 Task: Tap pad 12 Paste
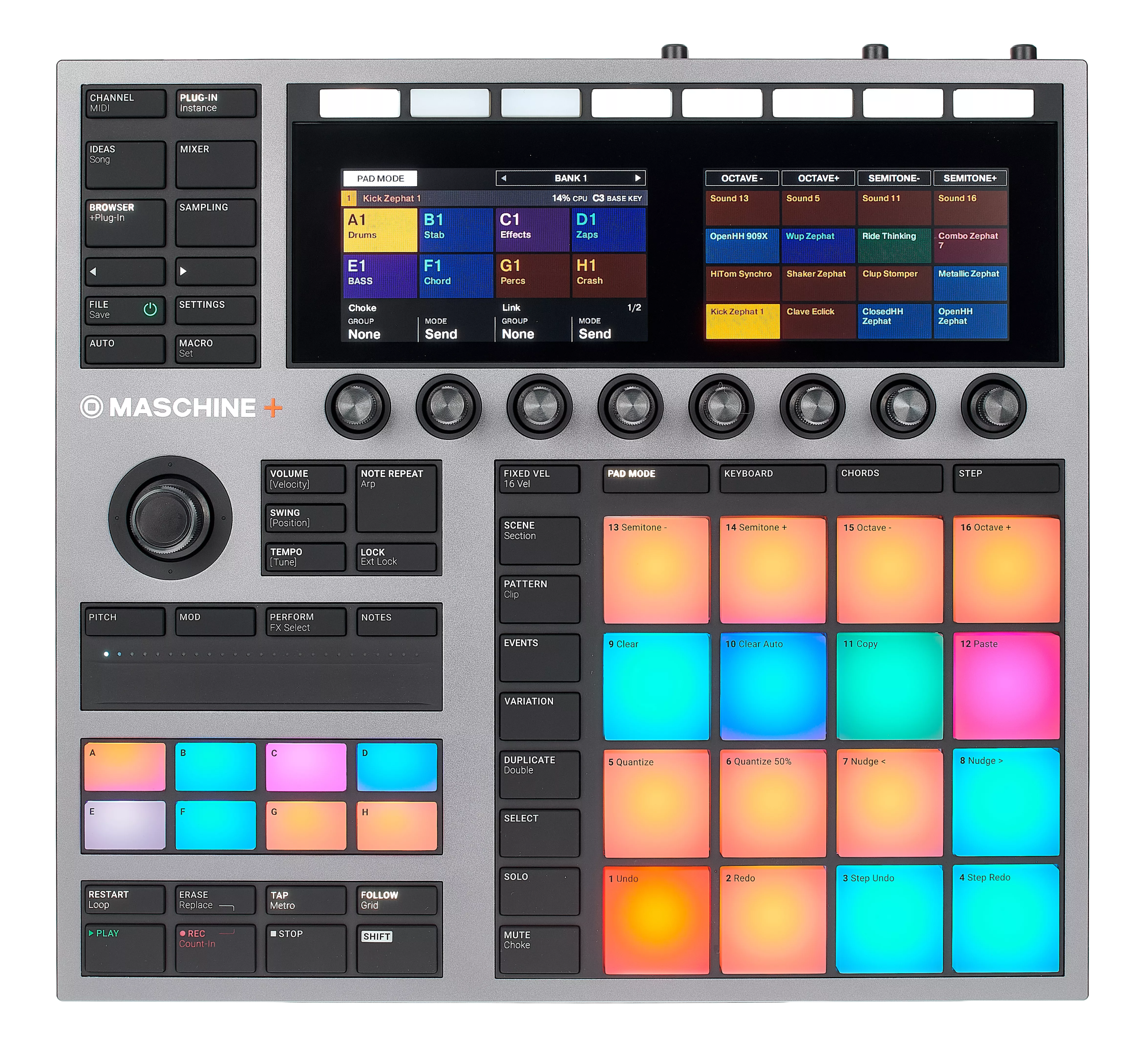point(1006,686)
